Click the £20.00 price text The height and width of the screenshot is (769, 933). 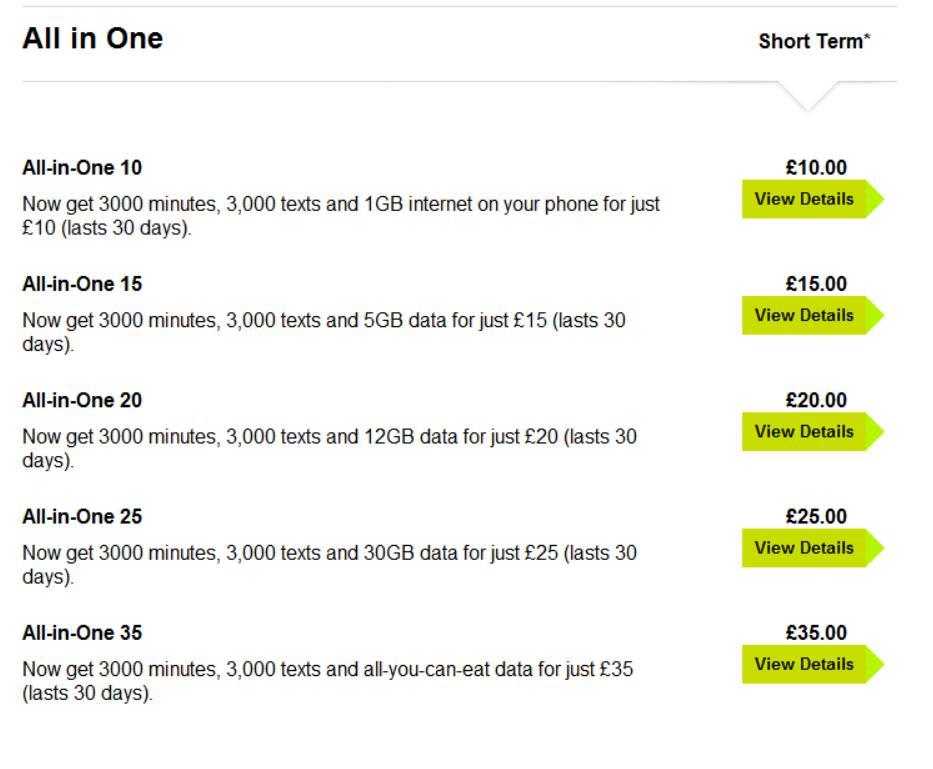coord(816,400)
